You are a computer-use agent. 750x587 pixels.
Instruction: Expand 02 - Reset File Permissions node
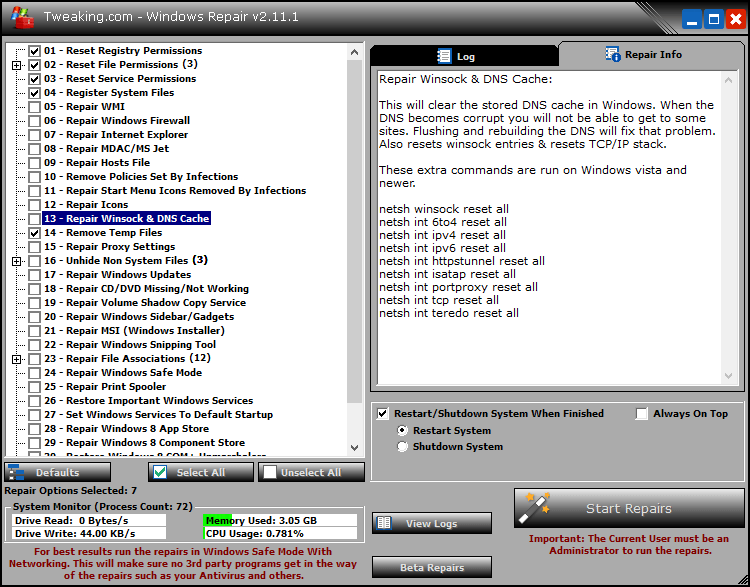(x=16, y=65)
